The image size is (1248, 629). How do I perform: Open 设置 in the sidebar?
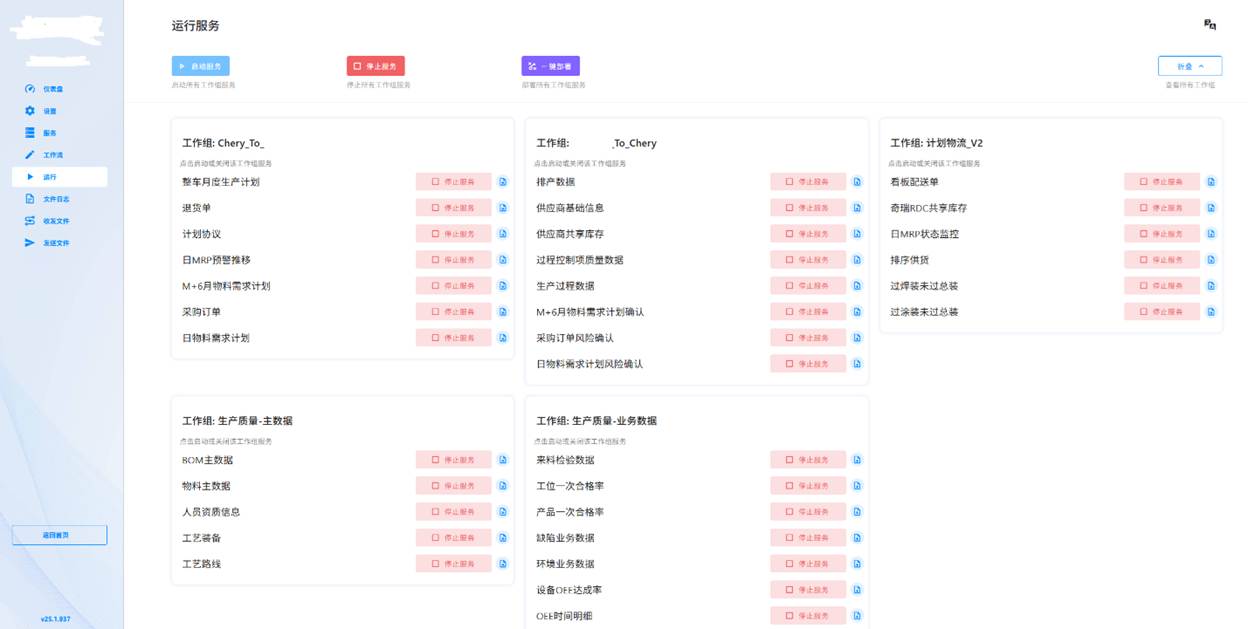coord(59,111)
